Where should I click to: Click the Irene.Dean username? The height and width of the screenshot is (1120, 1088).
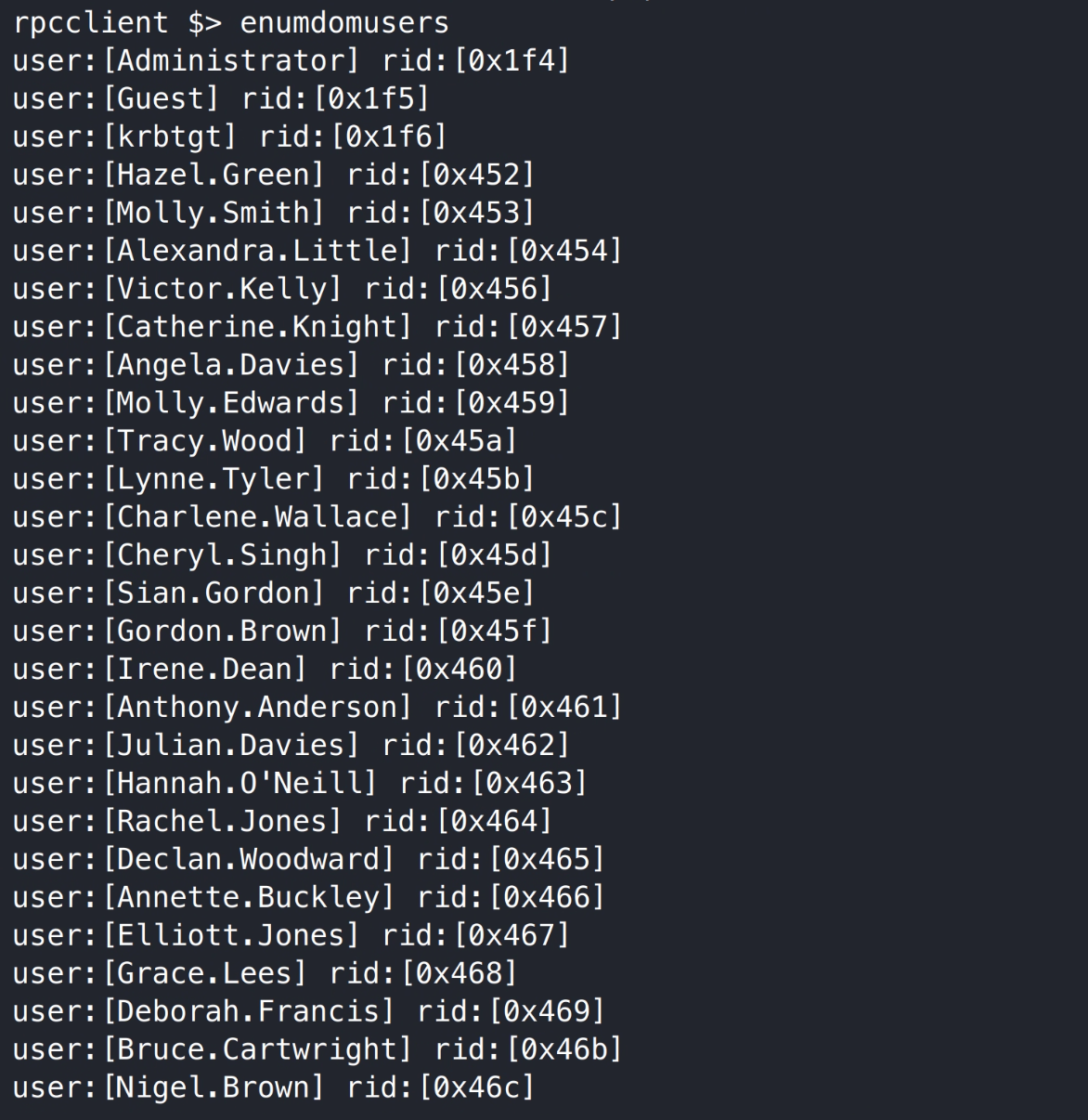204,669
